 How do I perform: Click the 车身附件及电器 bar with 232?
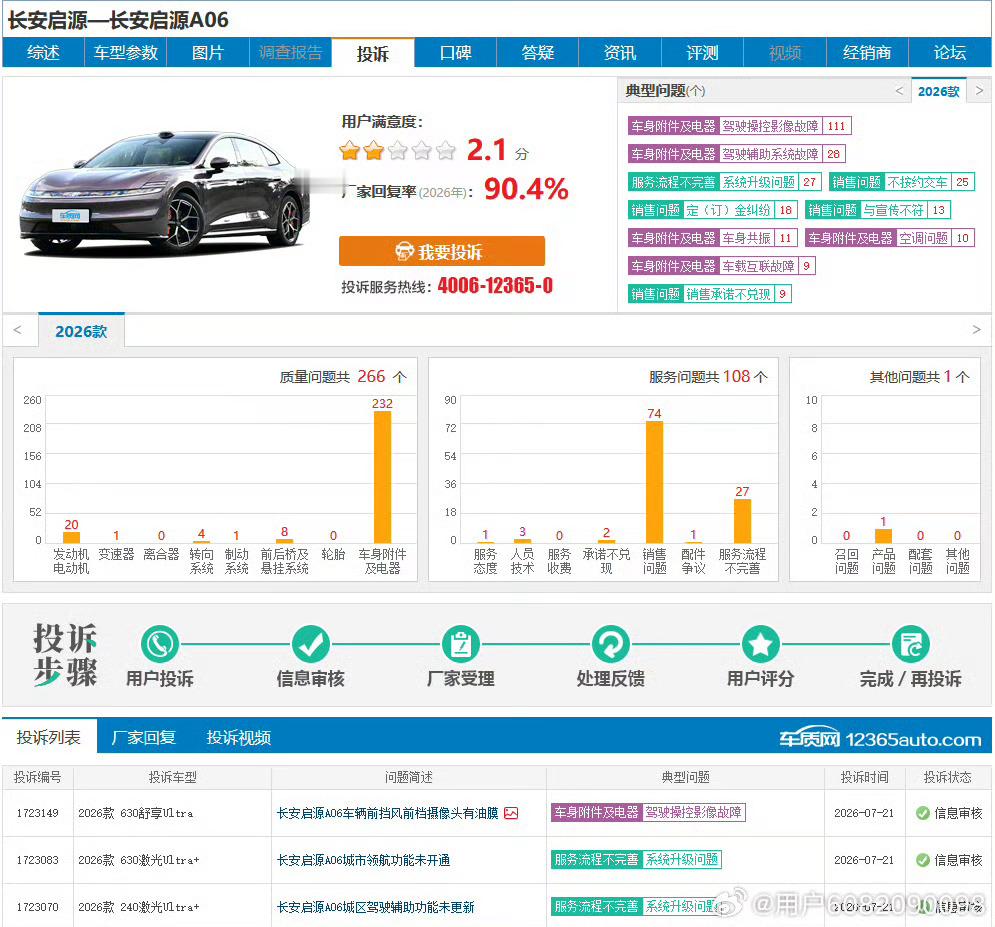point(382,477)
